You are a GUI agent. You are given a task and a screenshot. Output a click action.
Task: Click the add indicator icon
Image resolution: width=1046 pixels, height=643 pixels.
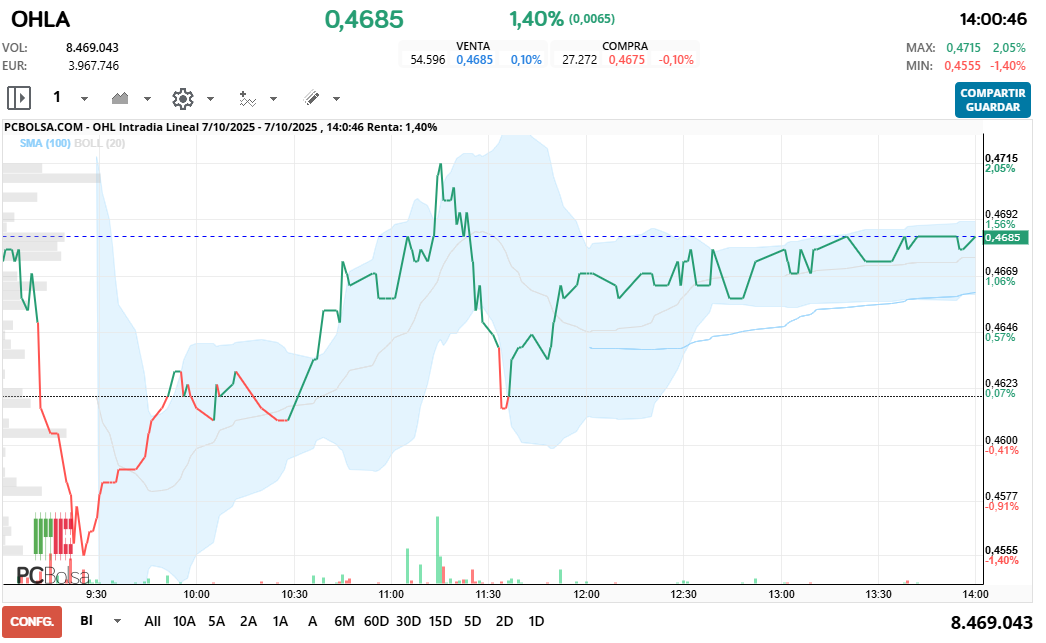(x=247, y=98)
